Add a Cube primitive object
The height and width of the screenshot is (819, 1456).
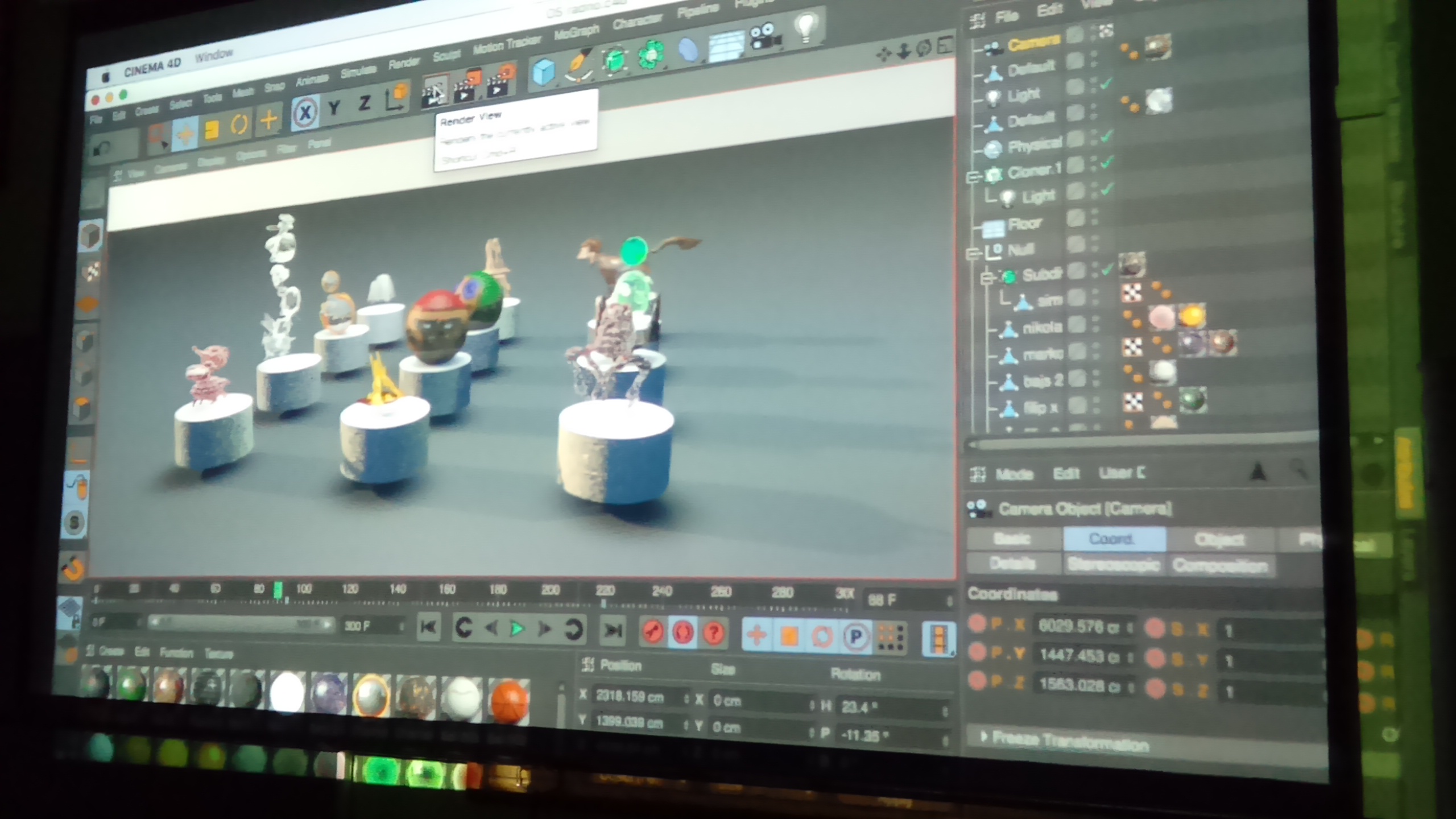click(x=543, y=72)
